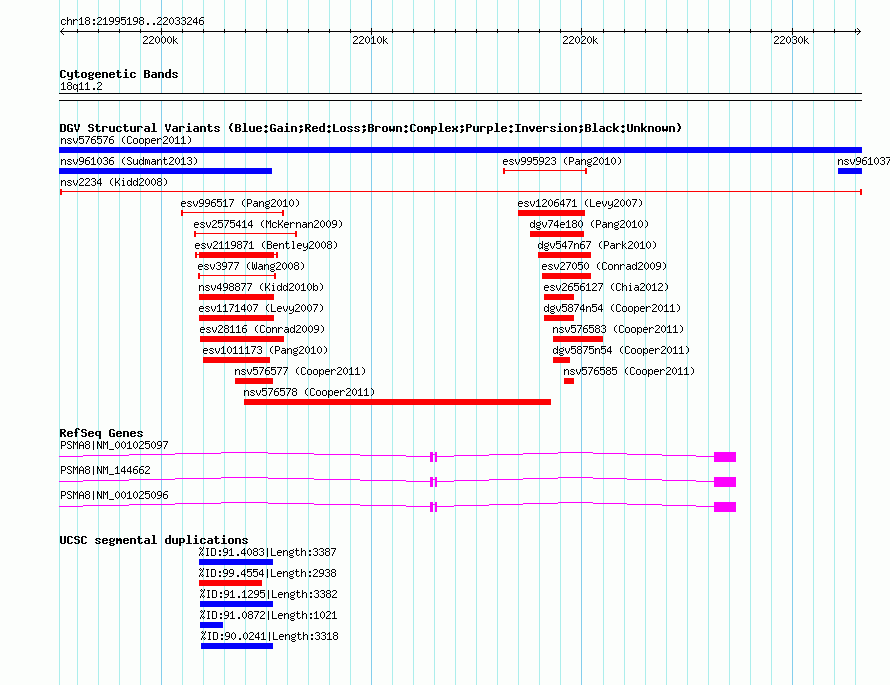Click the RefSeq Genes track title
The height and width of the screenshot is (685, 890).
(101, 432)
